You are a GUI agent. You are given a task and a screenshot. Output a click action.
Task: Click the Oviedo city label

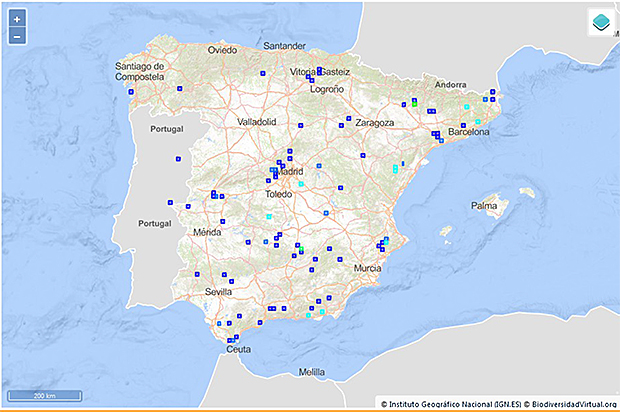click(222, 49)
